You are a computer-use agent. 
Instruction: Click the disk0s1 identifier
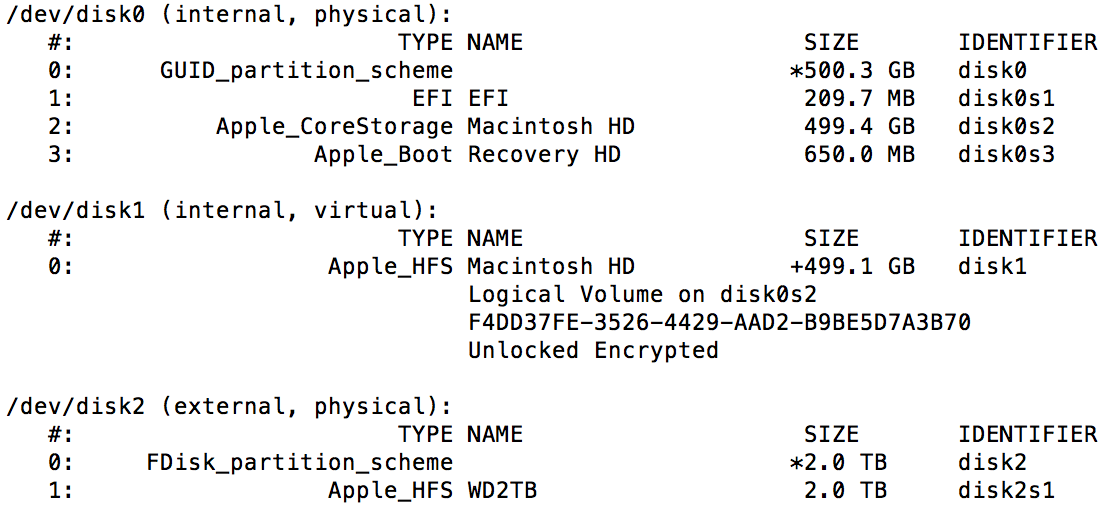click(x=1006, y=98)
